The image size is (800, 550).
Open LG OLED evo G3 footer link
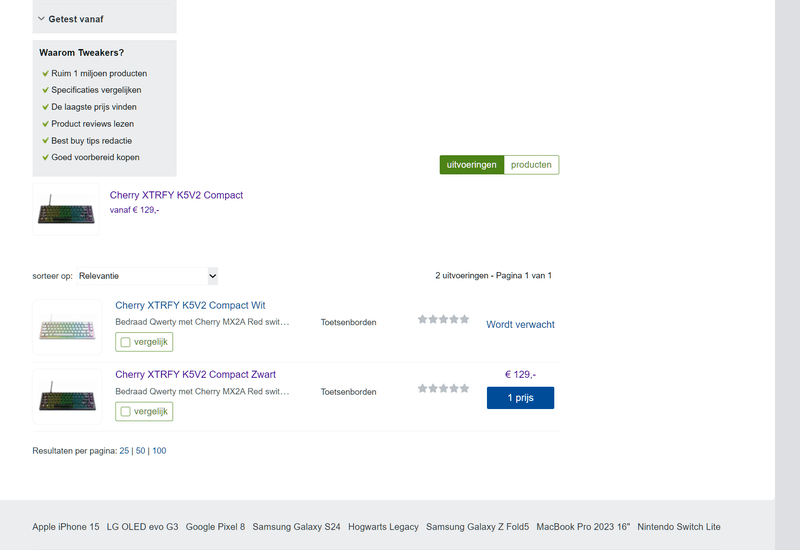pos(142,527)
